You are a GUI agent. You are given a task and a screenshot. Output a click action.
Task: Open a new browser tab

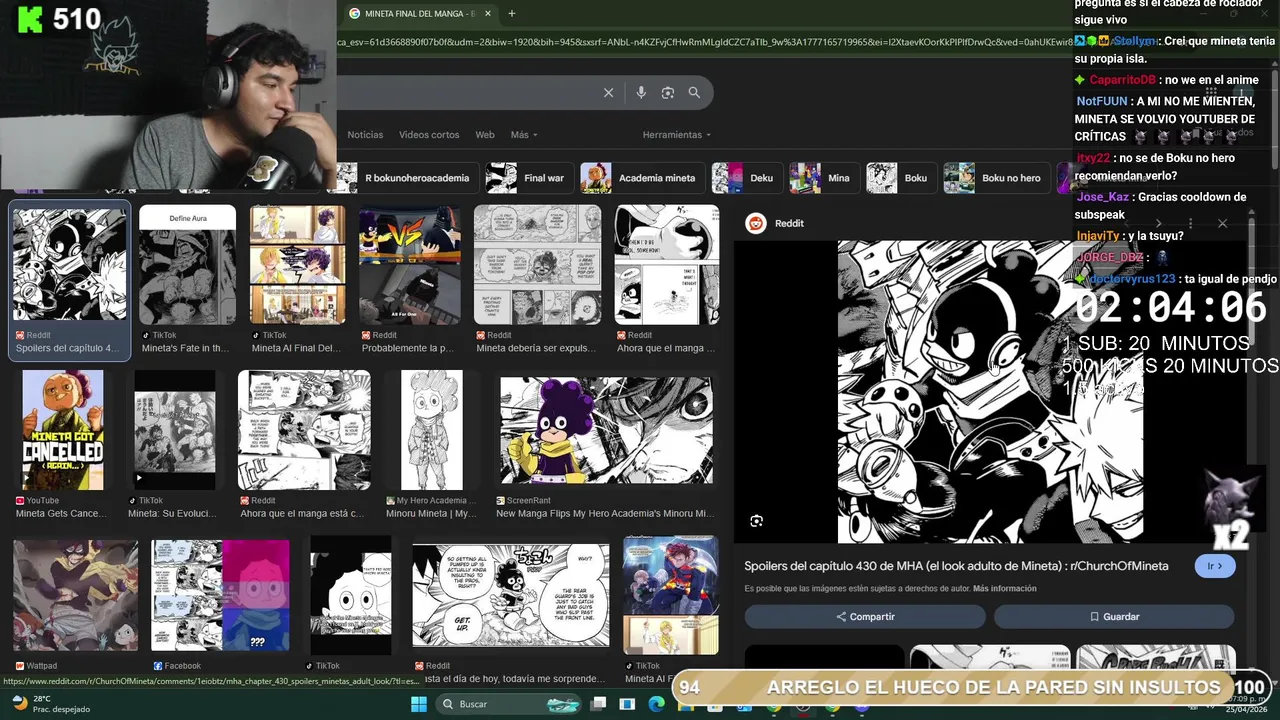[512, 13]
